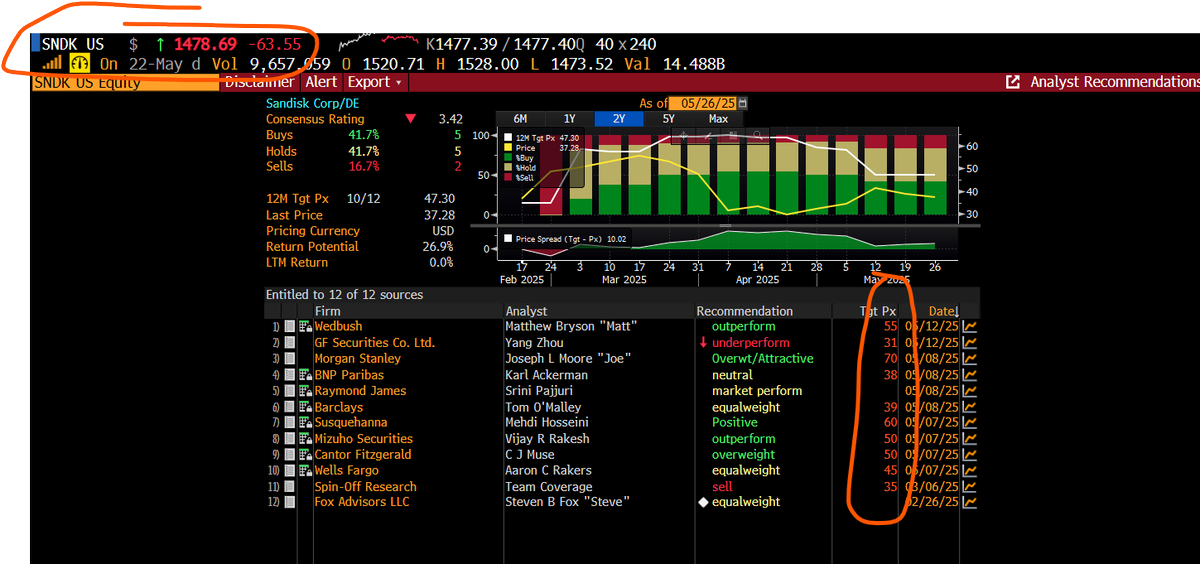This screenshot has width=1200, height=564.
Task: Open the Morgan Stanley firm link
Action: (x=357, y=358)
